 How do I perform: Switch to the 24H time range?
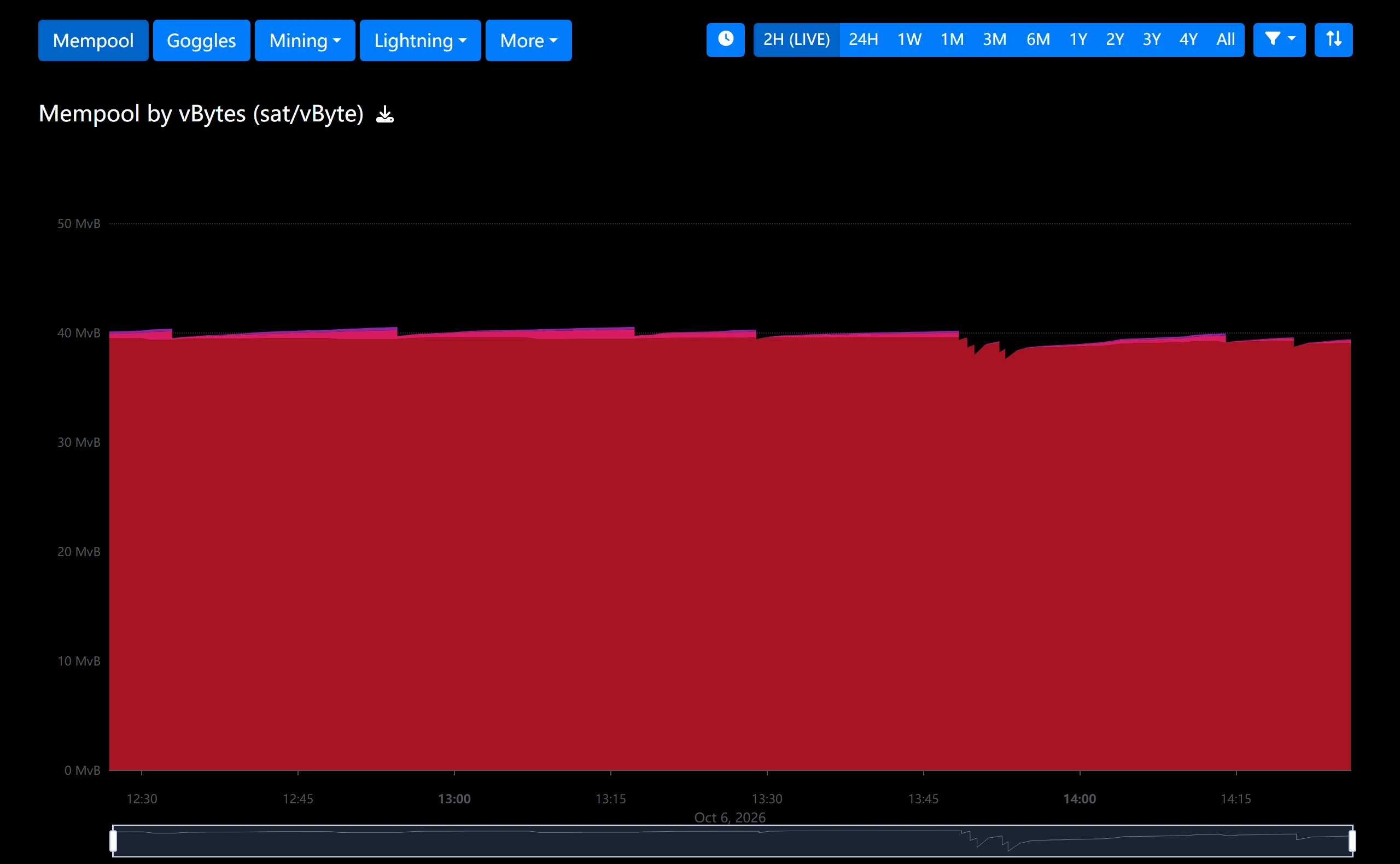pyautogui.click(x=864, y=39)
